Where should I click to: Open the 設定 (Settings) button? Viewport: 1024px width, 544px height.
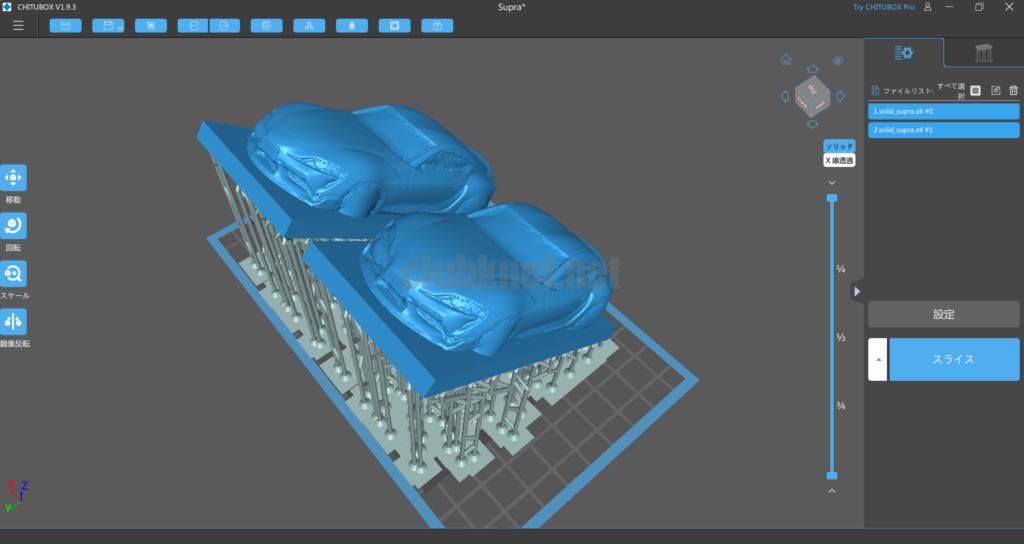[943, 314]
